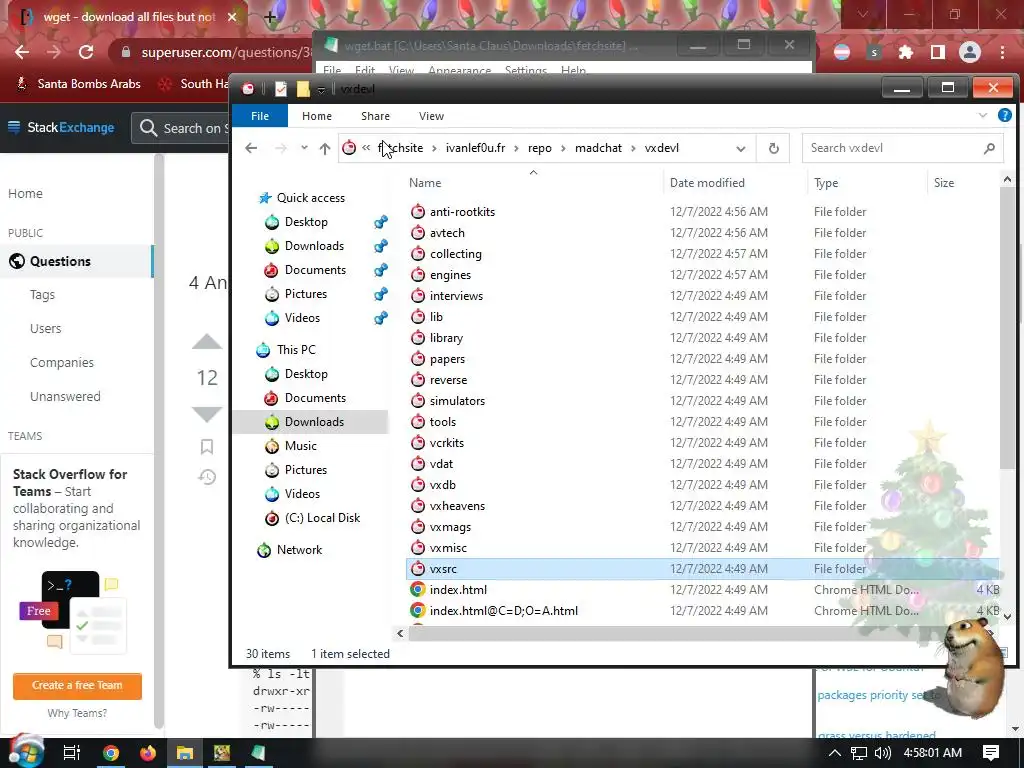Image resolution: width=1024 pixels, height=768 pixels.
Task: Open recent locations dropdown
Action: (304, 148)
